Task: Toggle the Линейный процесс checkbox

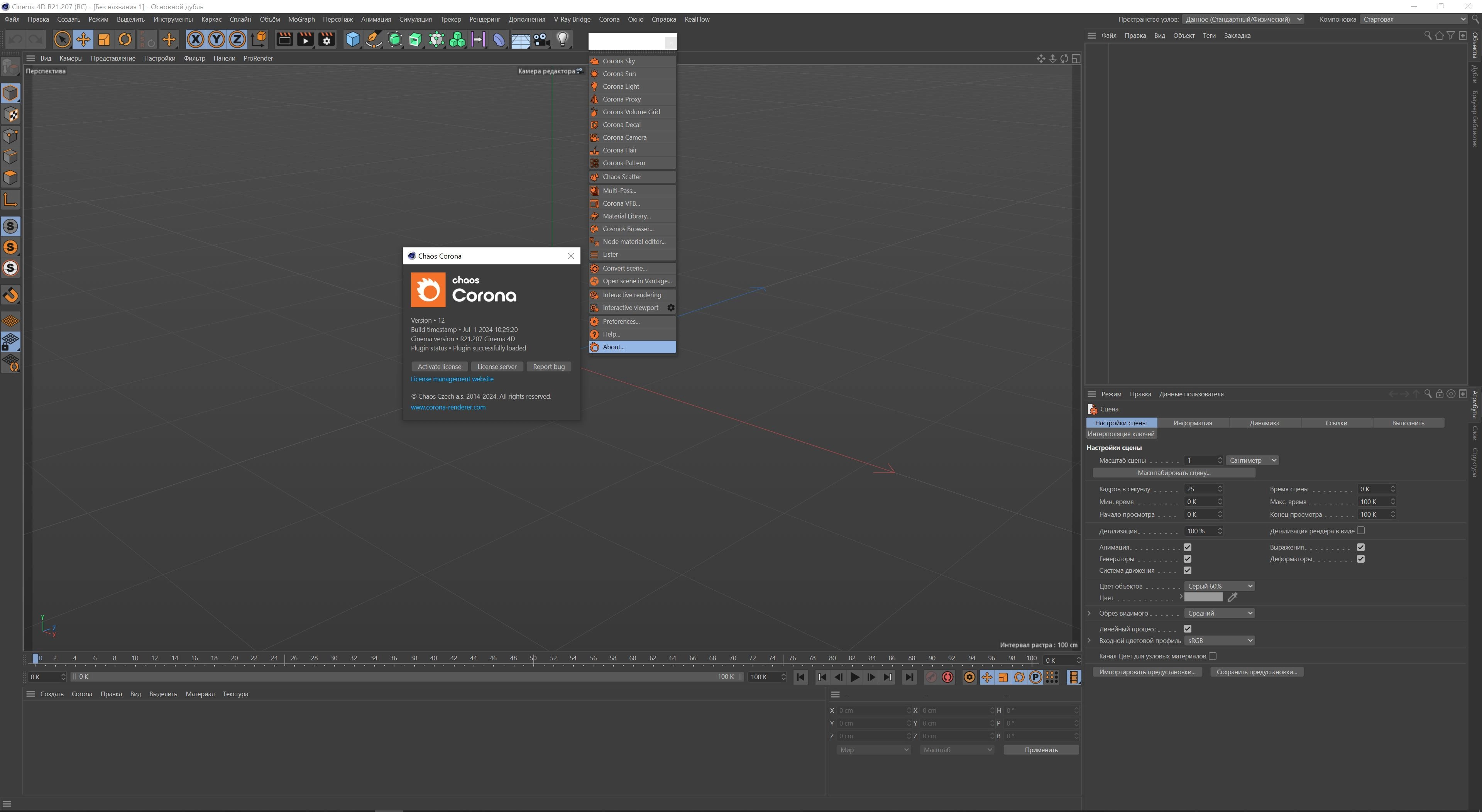Action: 1188,629
